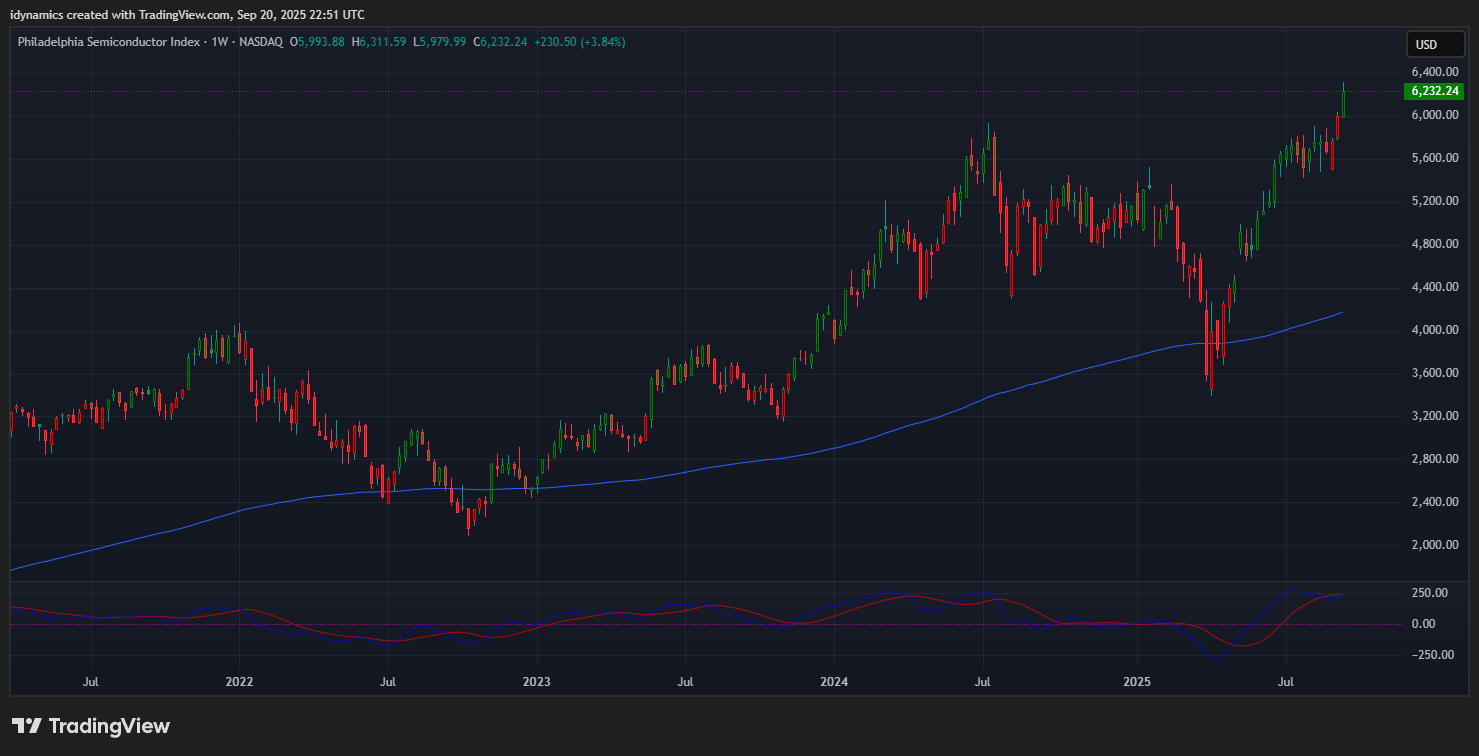Click the 2024 label on the time axis
1479x756 pixels.
834,682
